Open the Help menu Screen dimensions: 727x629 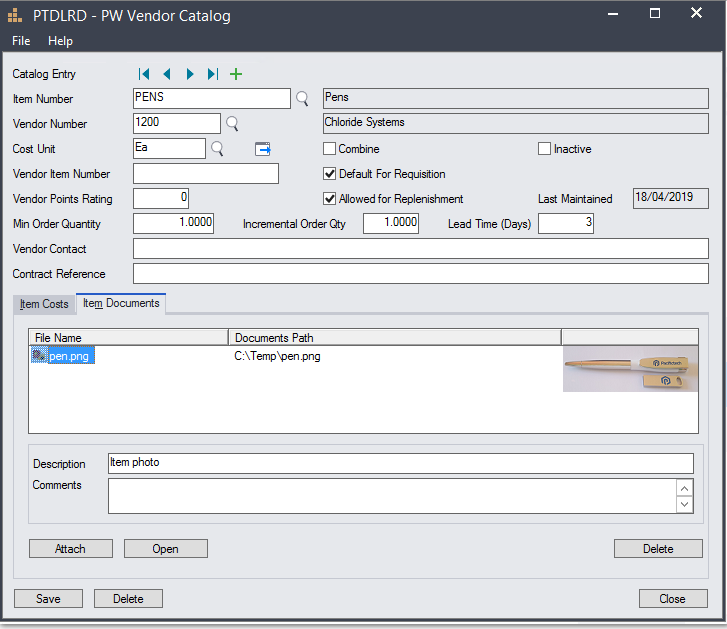point(60,41)
